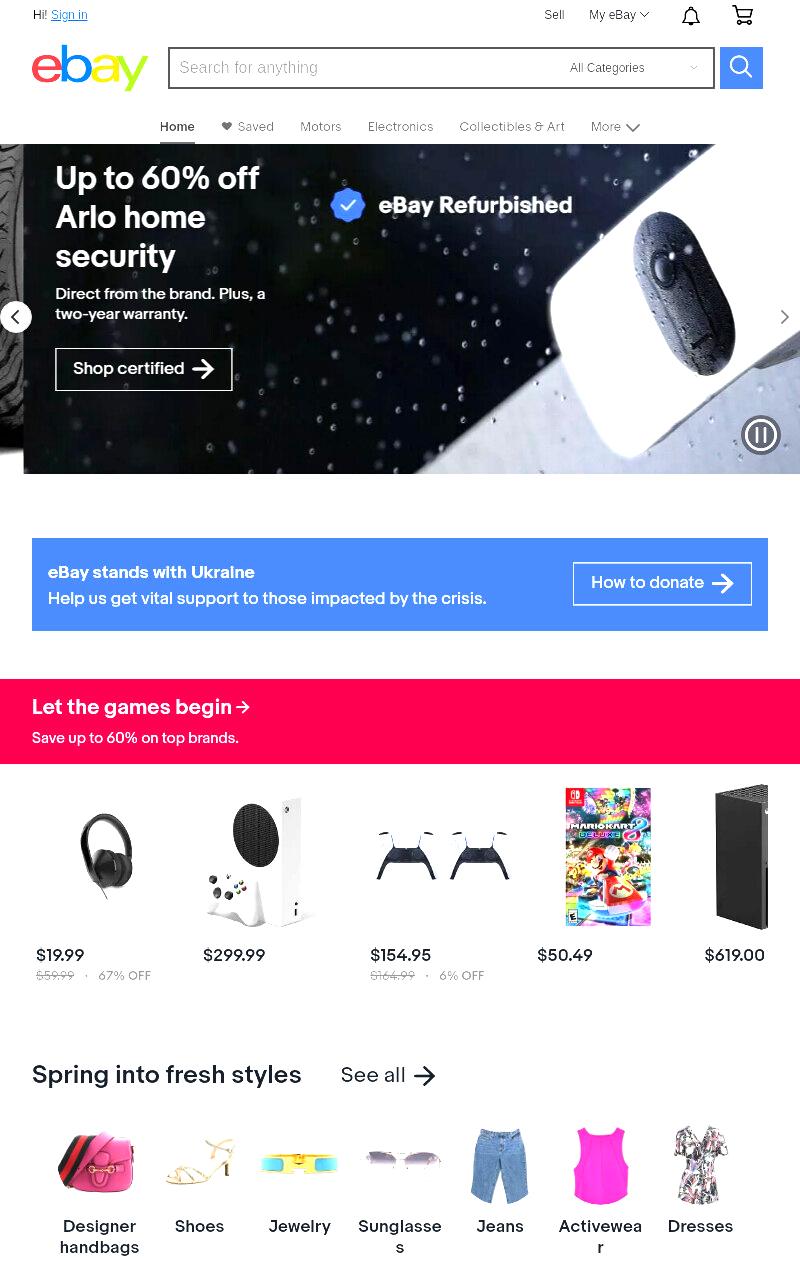Open the Saved heart tab
The width and height of the screenshot is (800, 1280).
247,127
